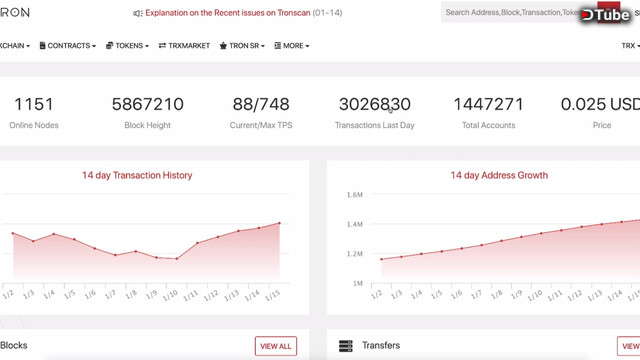Click the Online Nodes label
Screen dimensions: 640x360
click(x=34, y=125)
